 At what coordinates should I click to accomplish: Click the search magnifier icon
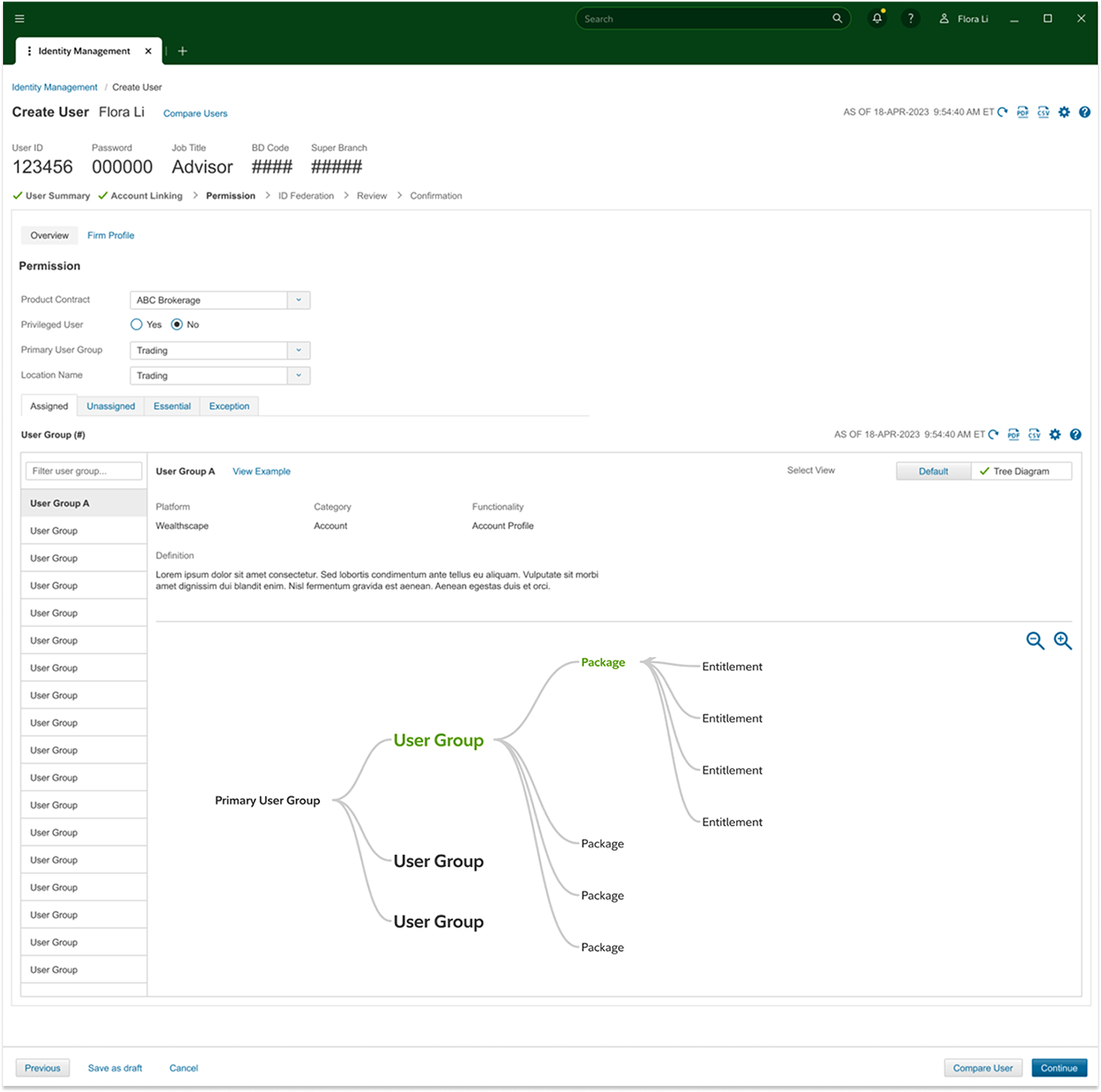point(838,18)
